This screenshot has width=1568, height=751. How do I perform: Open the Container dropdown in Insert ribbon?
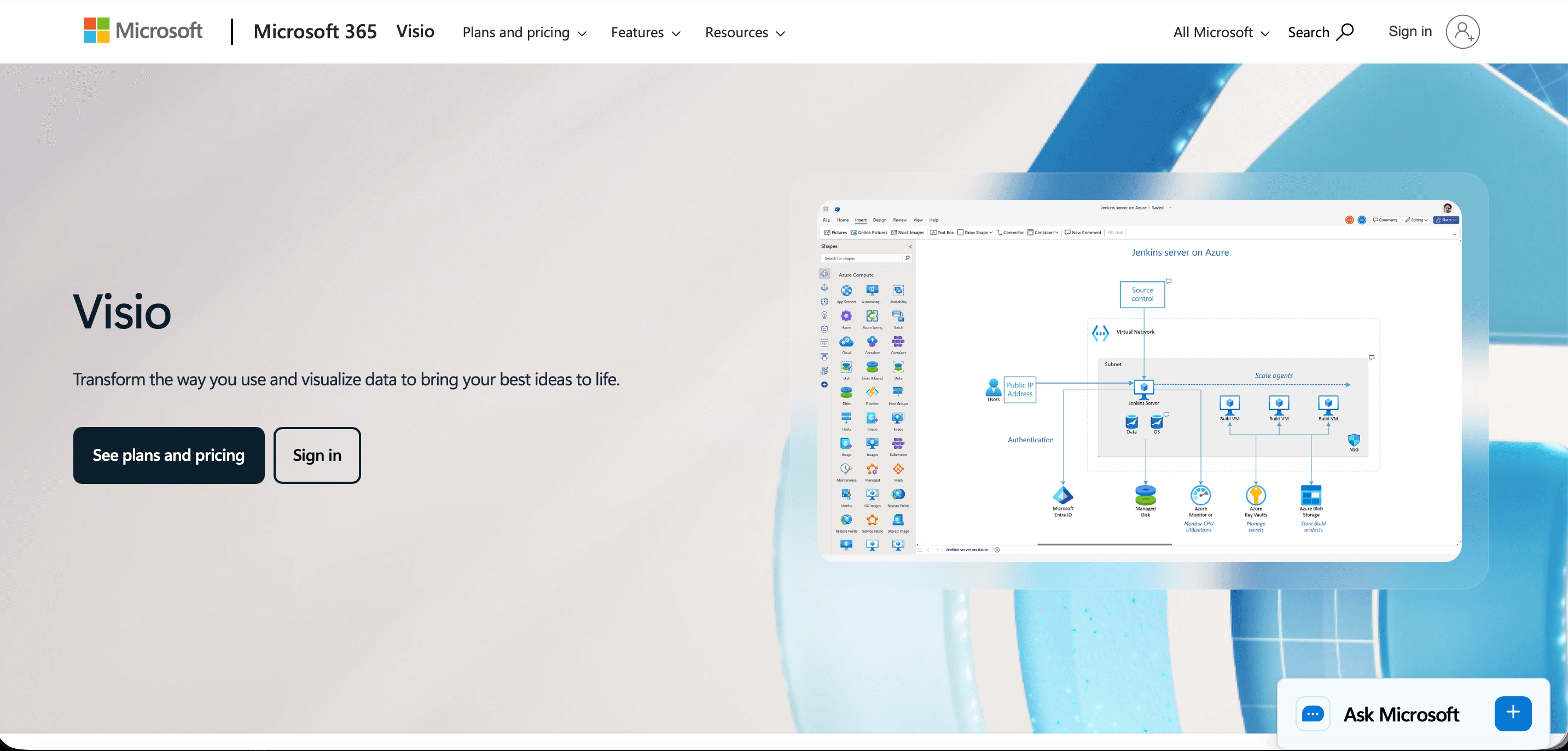pyautogui.click(x=1043, y=233)
